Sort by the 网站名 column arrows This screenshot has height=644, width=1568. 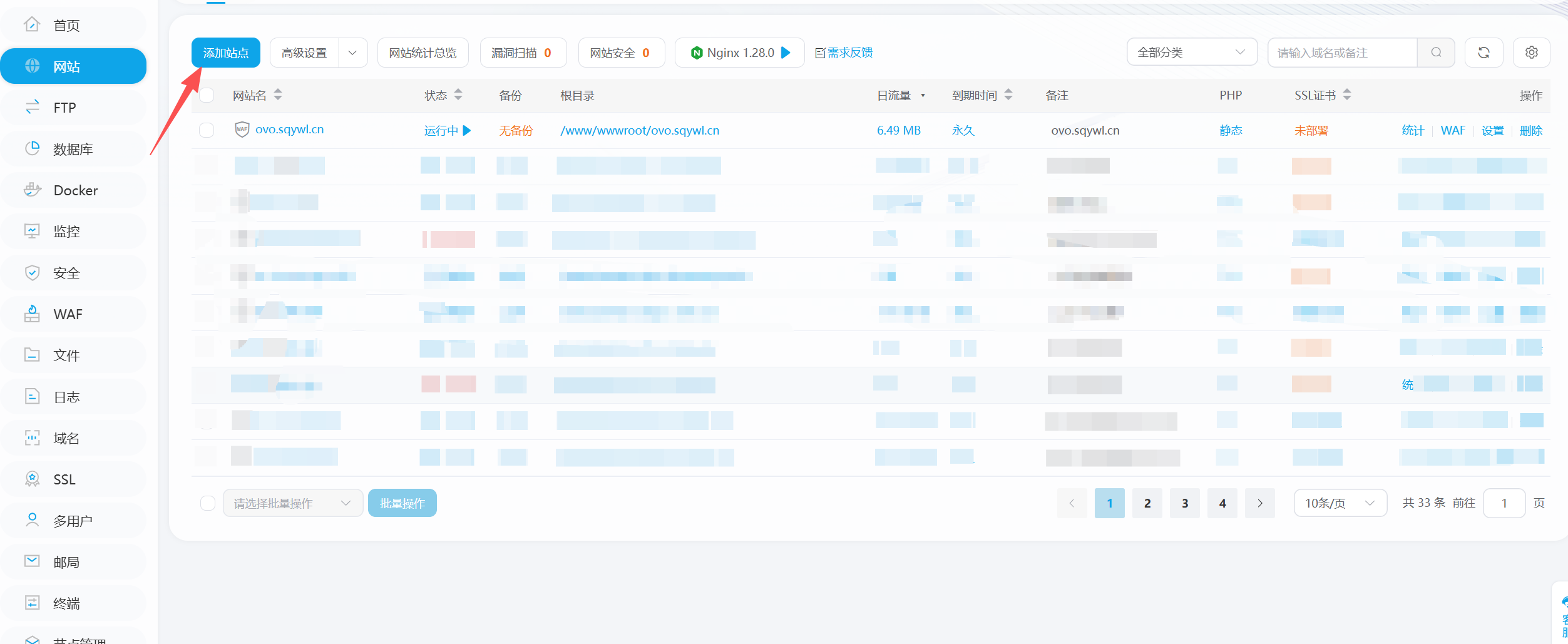click(278, 95)
